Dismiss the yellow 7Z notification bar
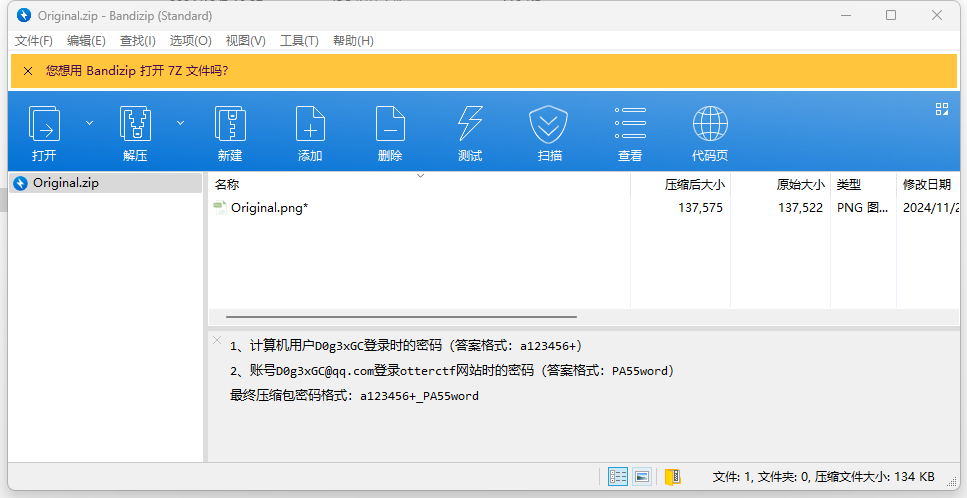The width and height of the screenshot is (967, 498). [x=28, y=71]
